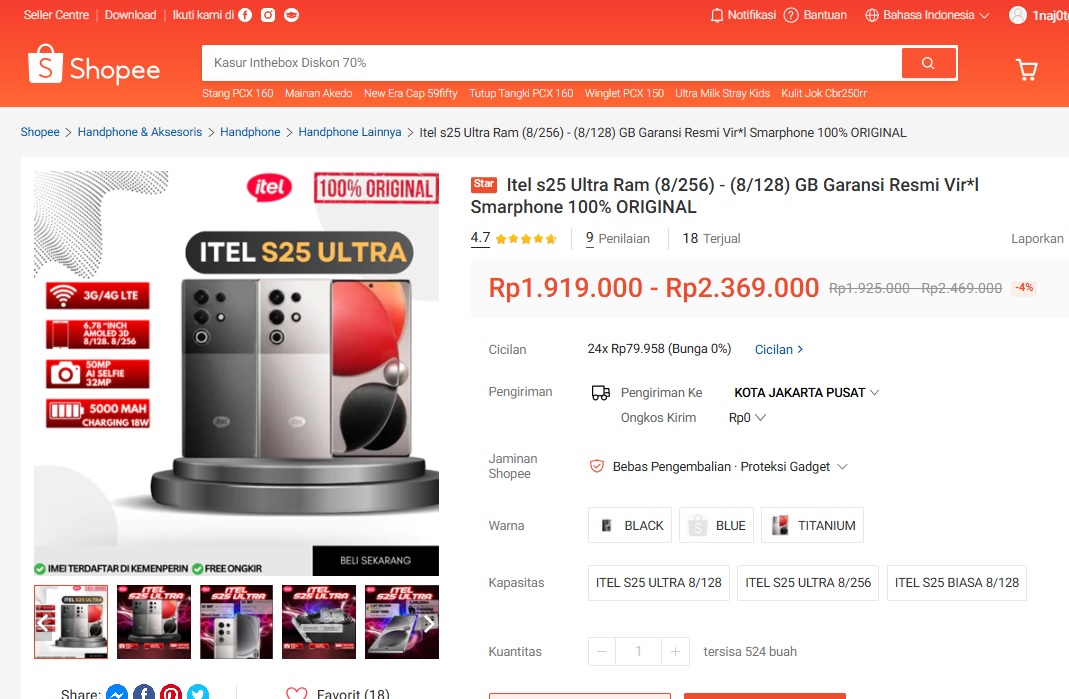Add product to favorites with heart icon
This screenshot has width=1069, height=699.
[x=297, y=693]
